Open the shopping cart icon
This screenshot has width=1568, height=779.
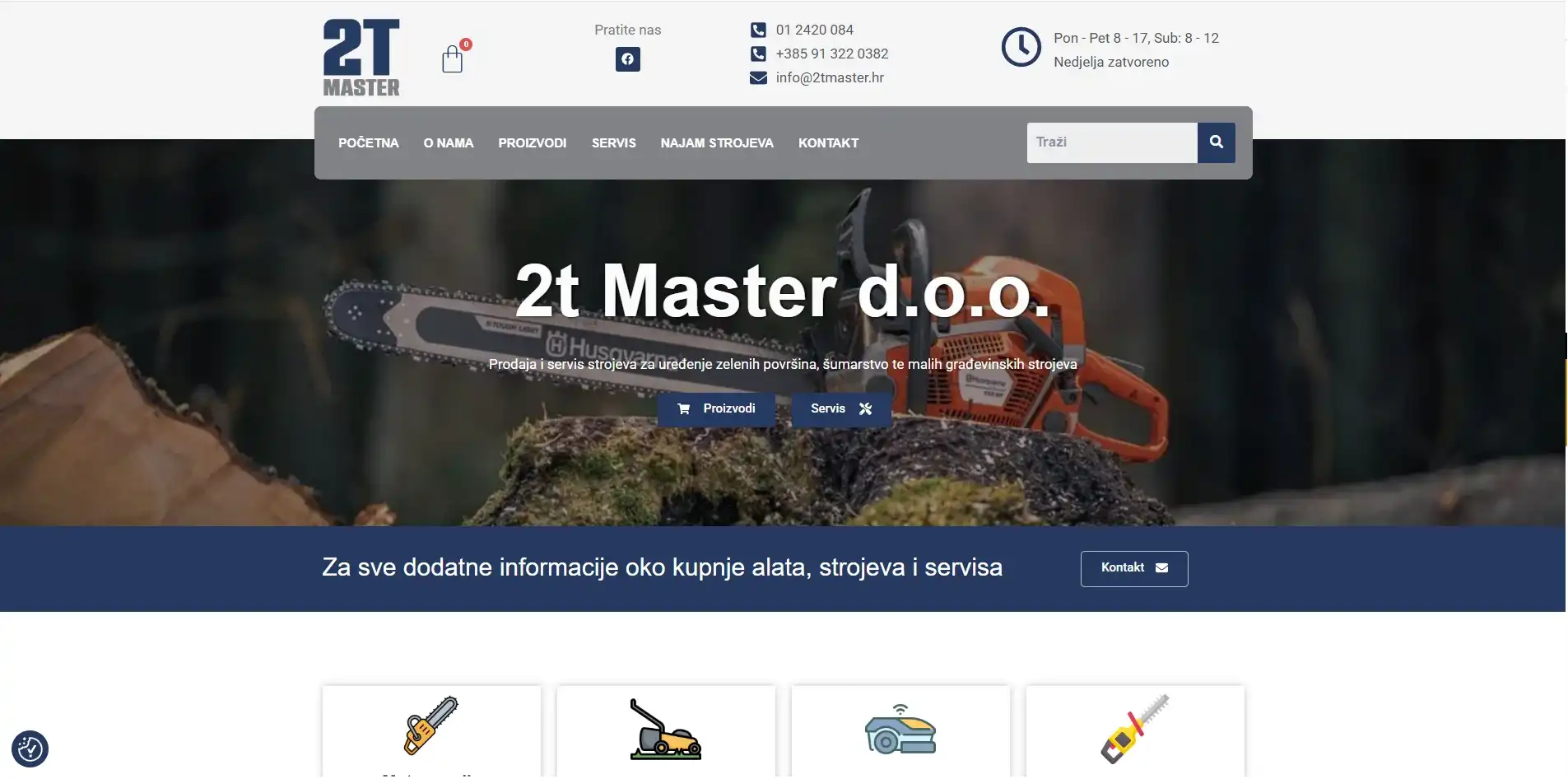[x=454, y=58]
